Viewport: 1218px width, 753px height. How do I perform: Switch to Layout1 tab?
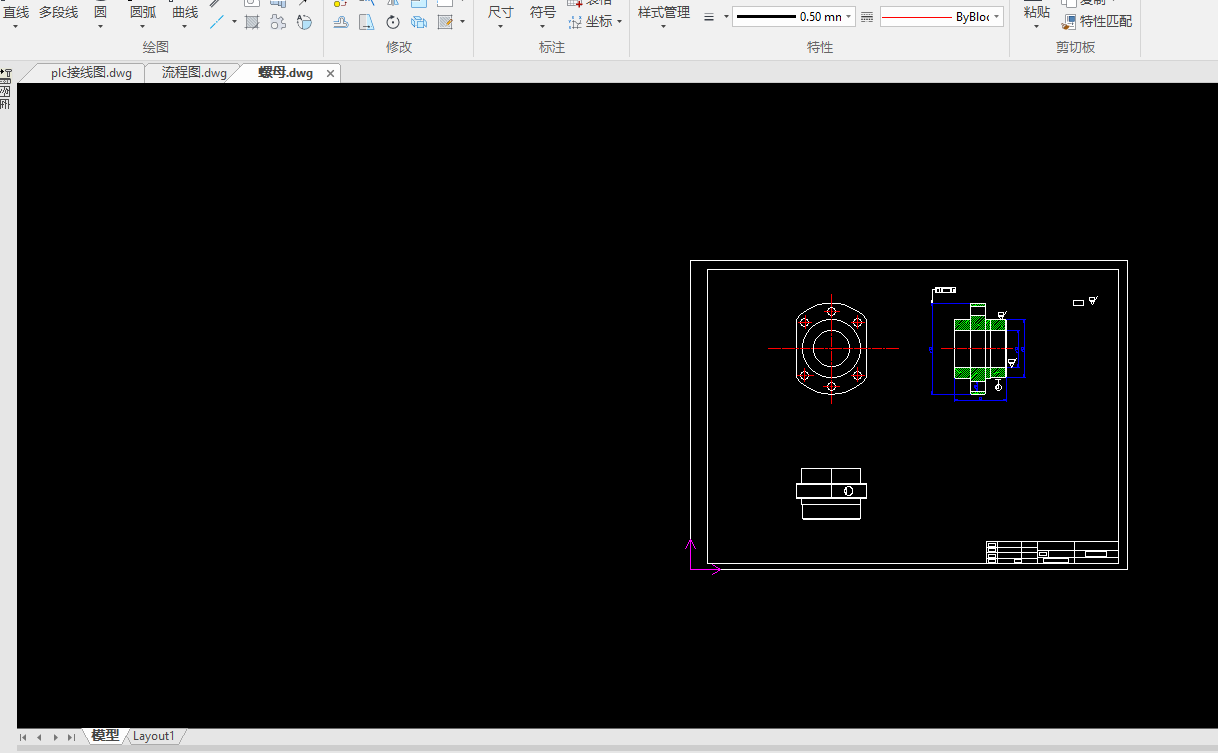tap(154, 736)
